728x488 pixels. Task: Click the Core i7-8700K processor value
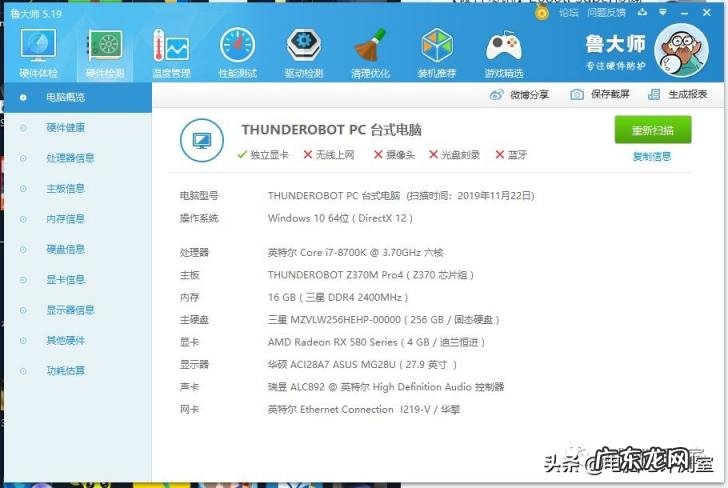coord(356,253)
